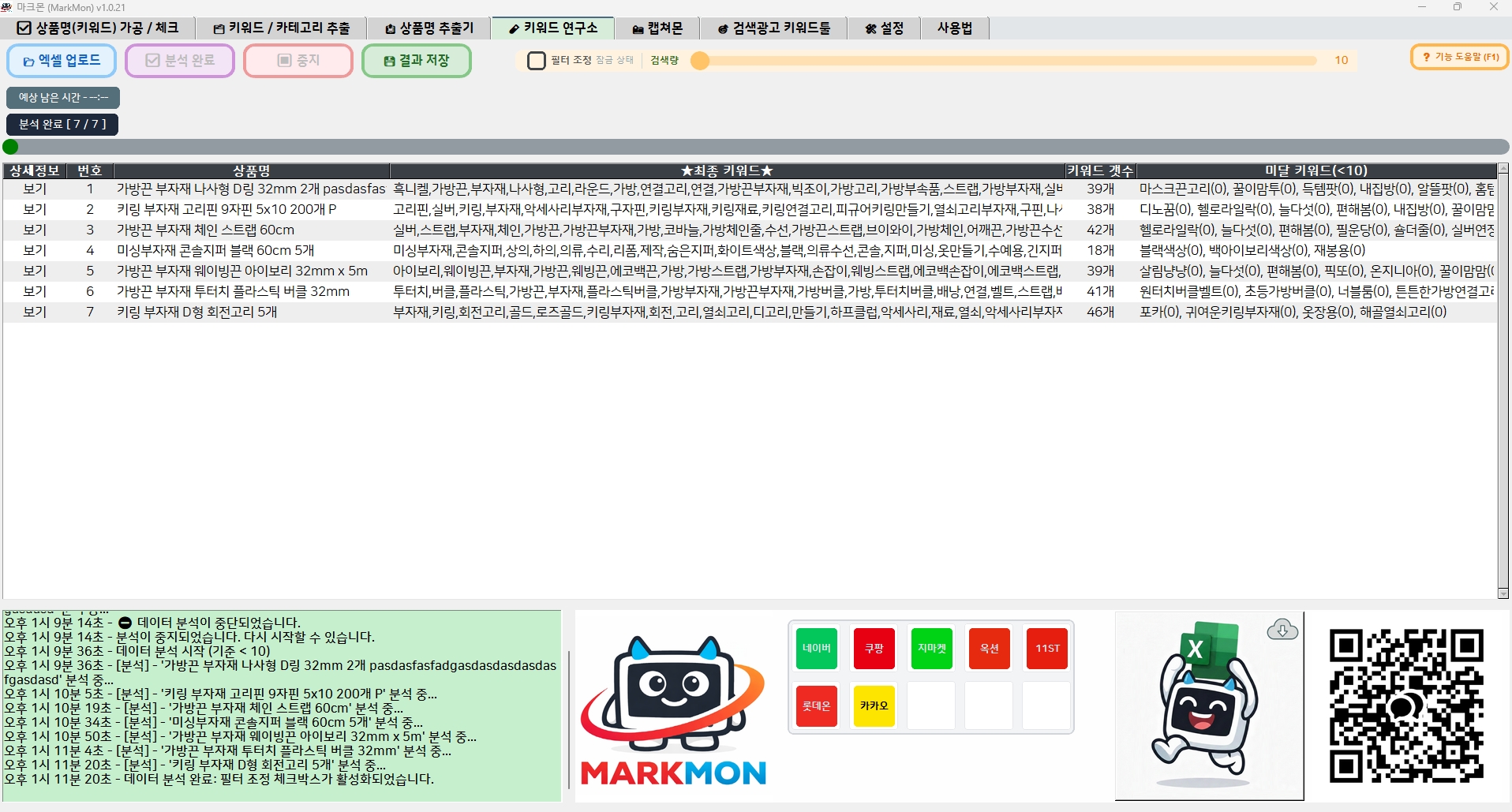
Task: Click '가방끈 부자재 투터치 플라스틱 버클 32mm' cell
Action: 252,292
